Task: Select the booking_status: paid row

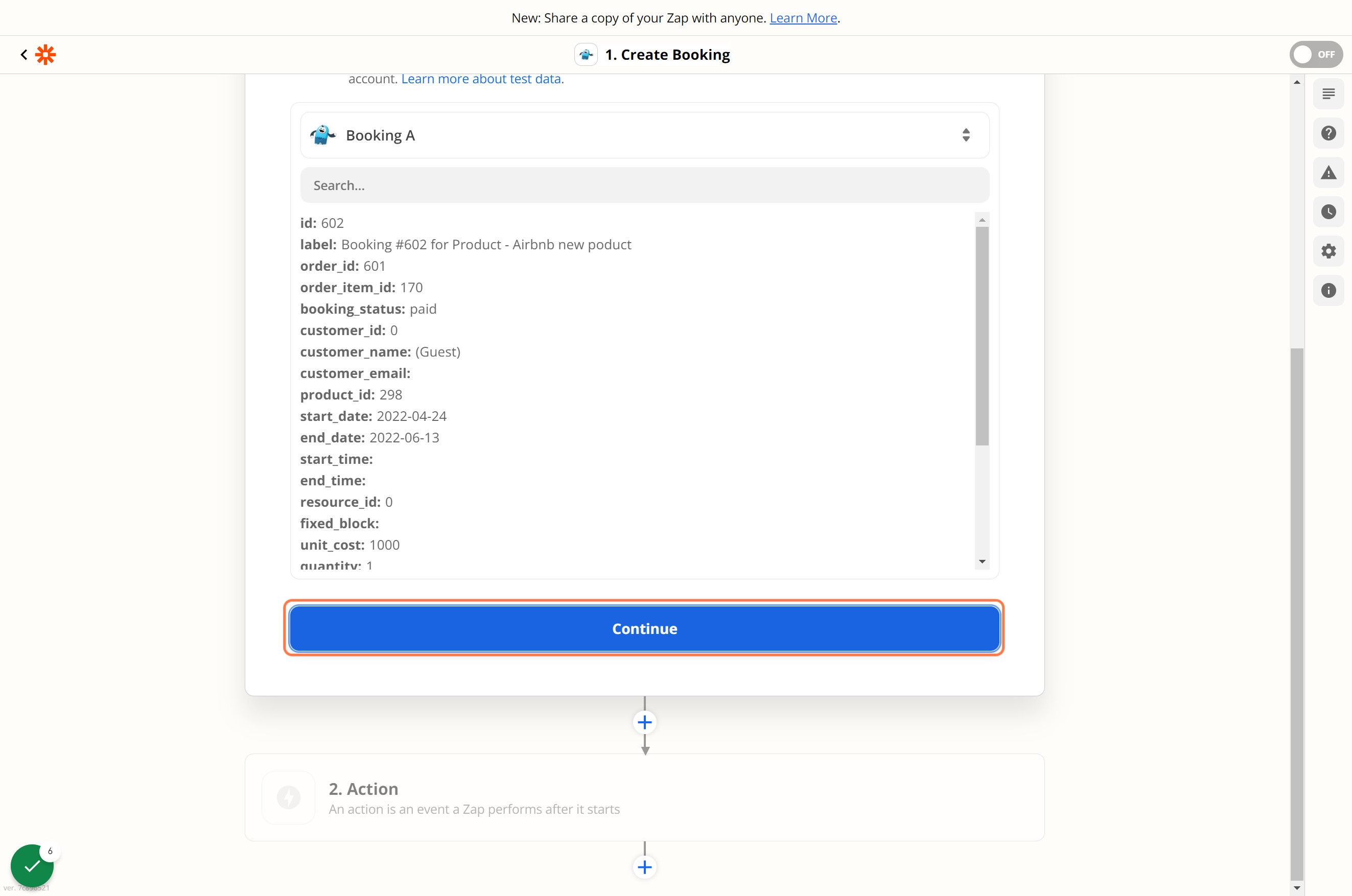Action: (368, 309)
